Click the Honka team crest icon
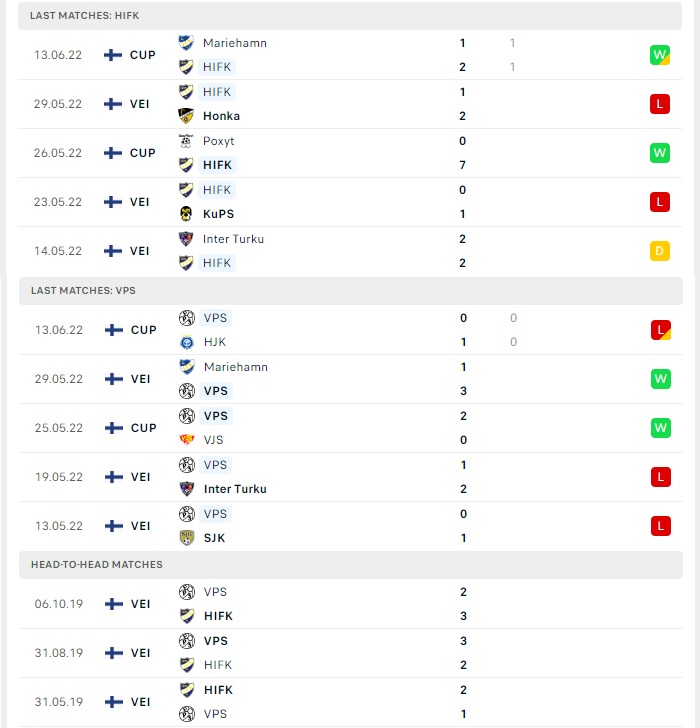The height and width of the screenshot is (728, 700). (x=186, y=116)
